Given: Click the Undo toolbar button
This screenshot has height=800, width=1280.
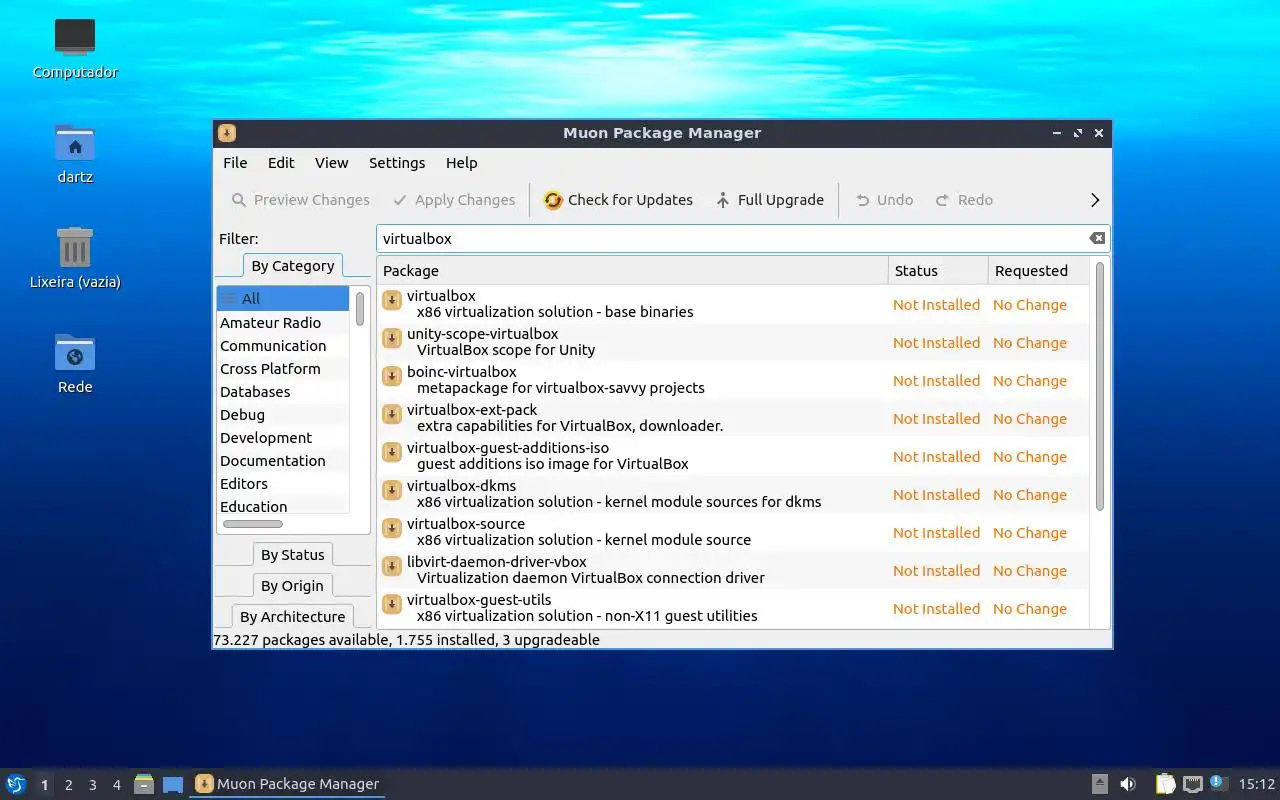Looking at the screenshot, I should pos(884,200).
